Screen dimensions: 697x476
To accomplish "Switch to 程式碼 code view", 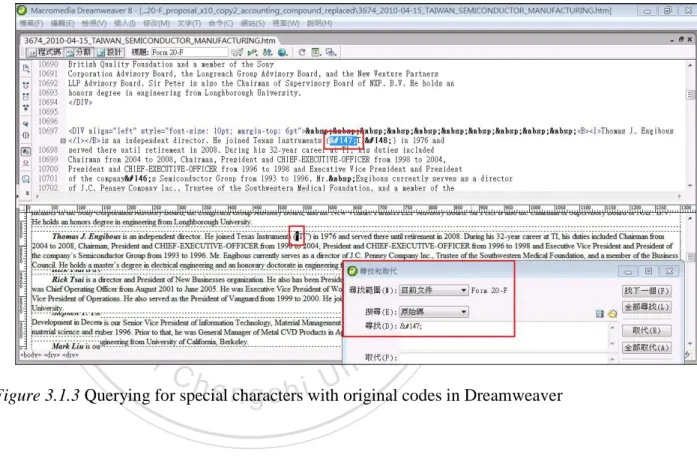I will point(44,52).
